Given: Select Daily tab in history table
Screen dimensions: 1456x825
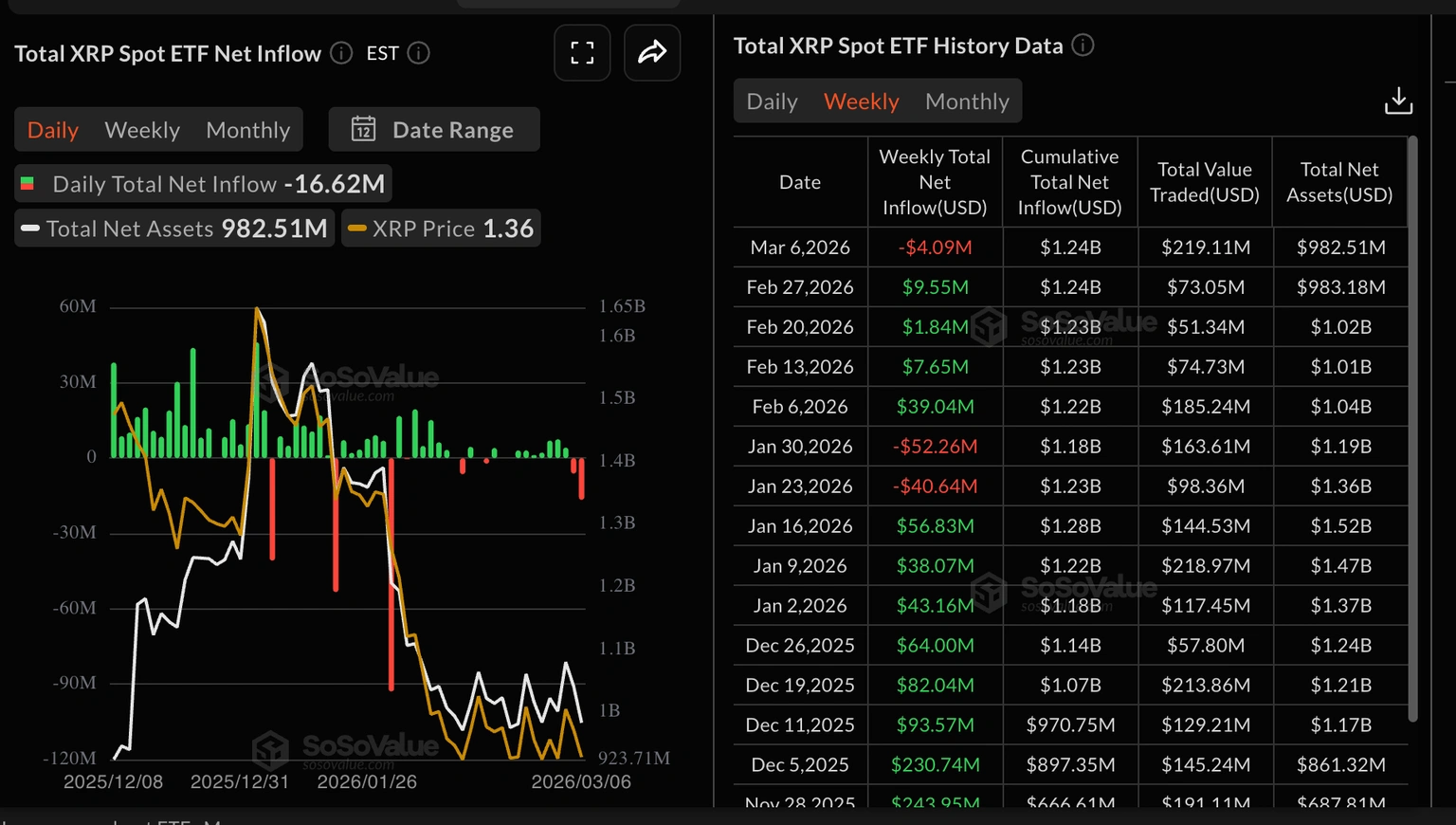Looking at the screenshot, I should click(x=772, y=101).
